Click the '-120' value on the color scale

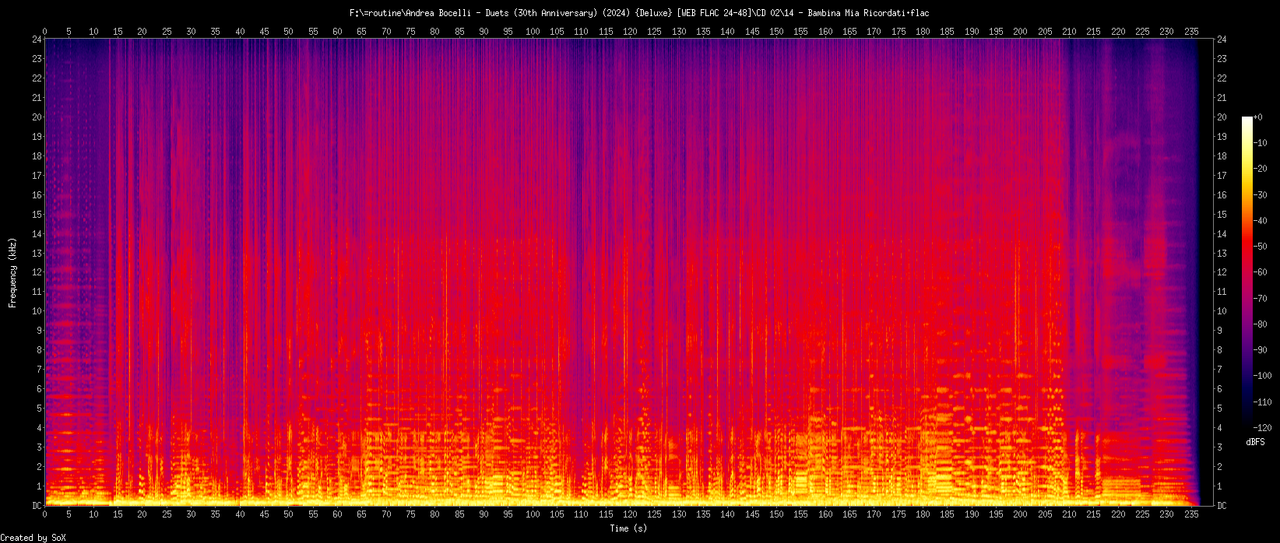pyautogui.click(x=1265, y=428)
